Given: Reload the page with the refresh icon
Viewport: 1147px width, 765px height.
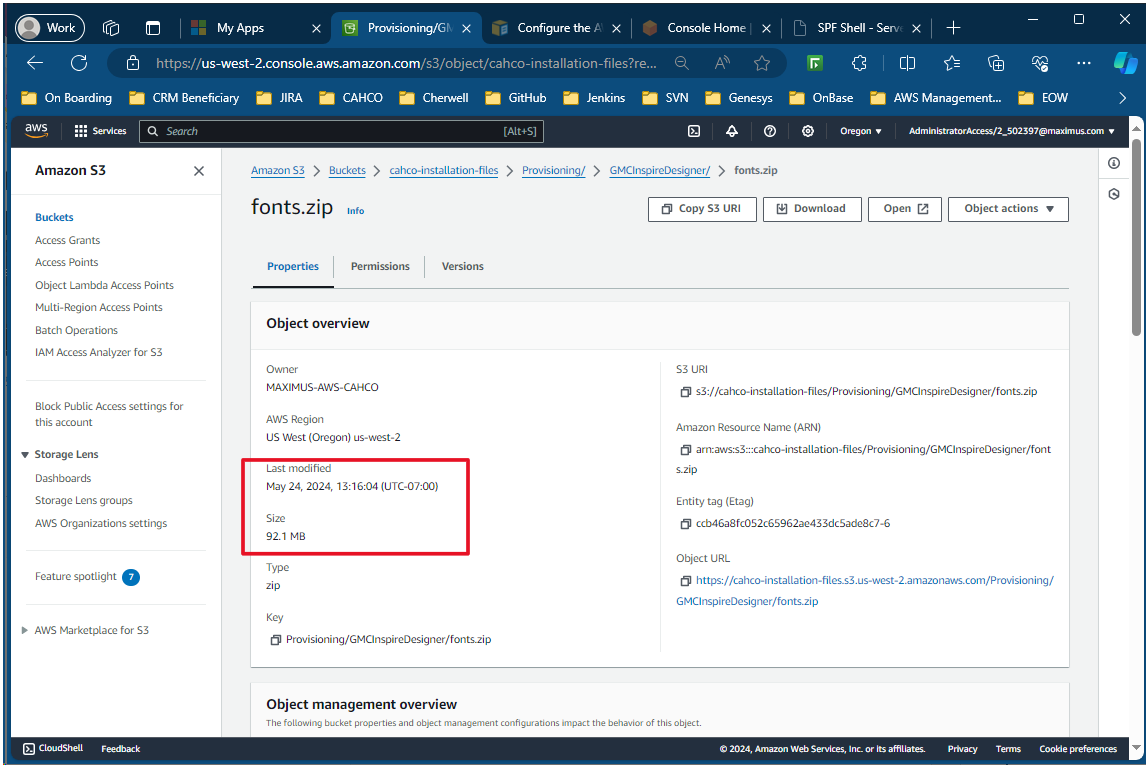Looking at the screenshot, I should [x=79, y=63].
